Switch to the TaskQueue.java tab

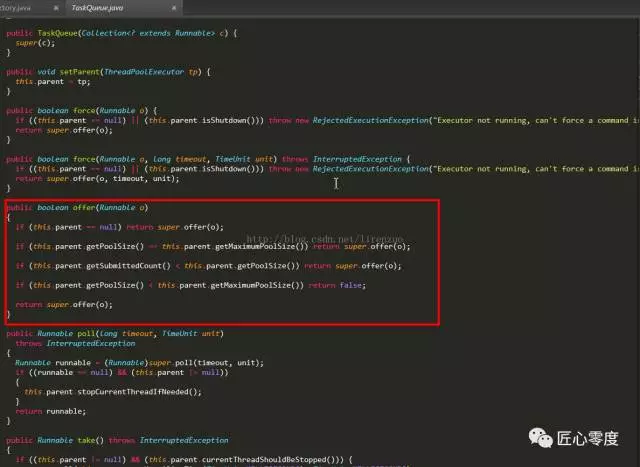coord(98,8)
